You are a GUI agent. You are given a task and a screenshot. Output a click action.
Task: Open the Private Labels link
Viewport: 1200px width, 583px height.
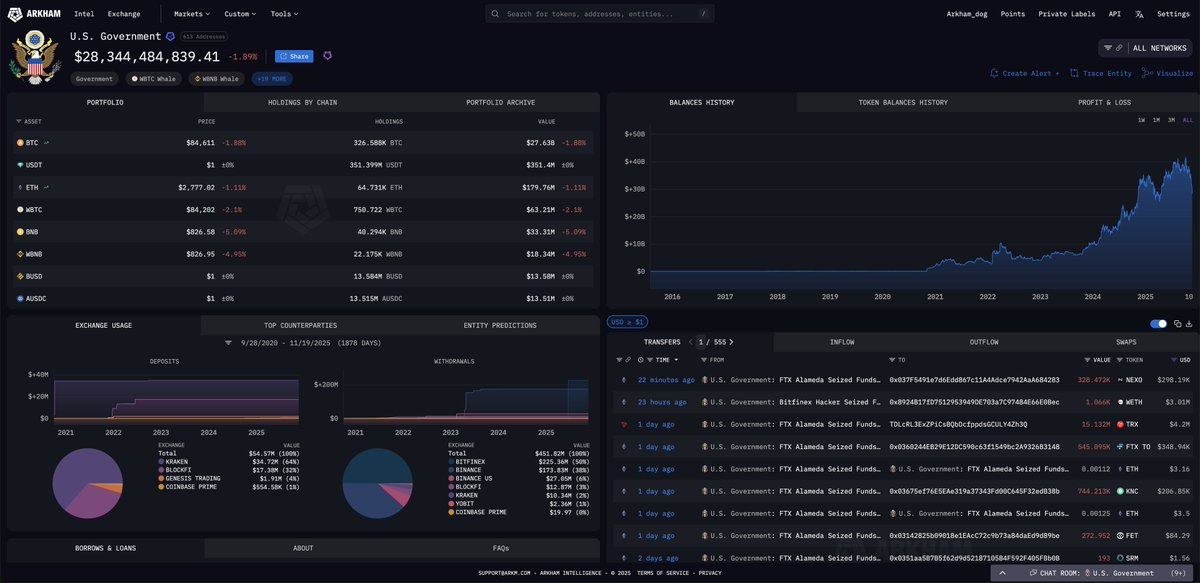(x=1066, y=14)
